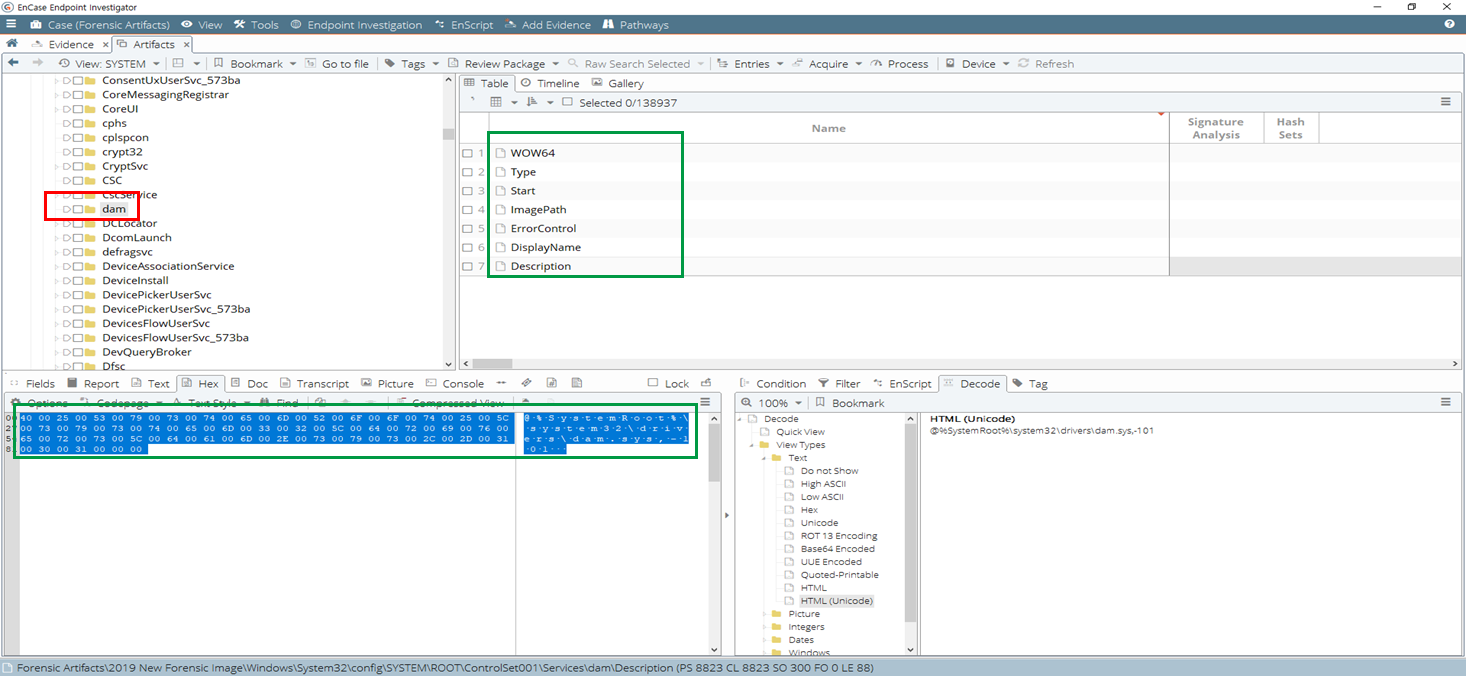Image resolution: width=1466 pixels, height=676 pixels.
Task: Click the help question mark icon
Action: (x=1449, y=24)
